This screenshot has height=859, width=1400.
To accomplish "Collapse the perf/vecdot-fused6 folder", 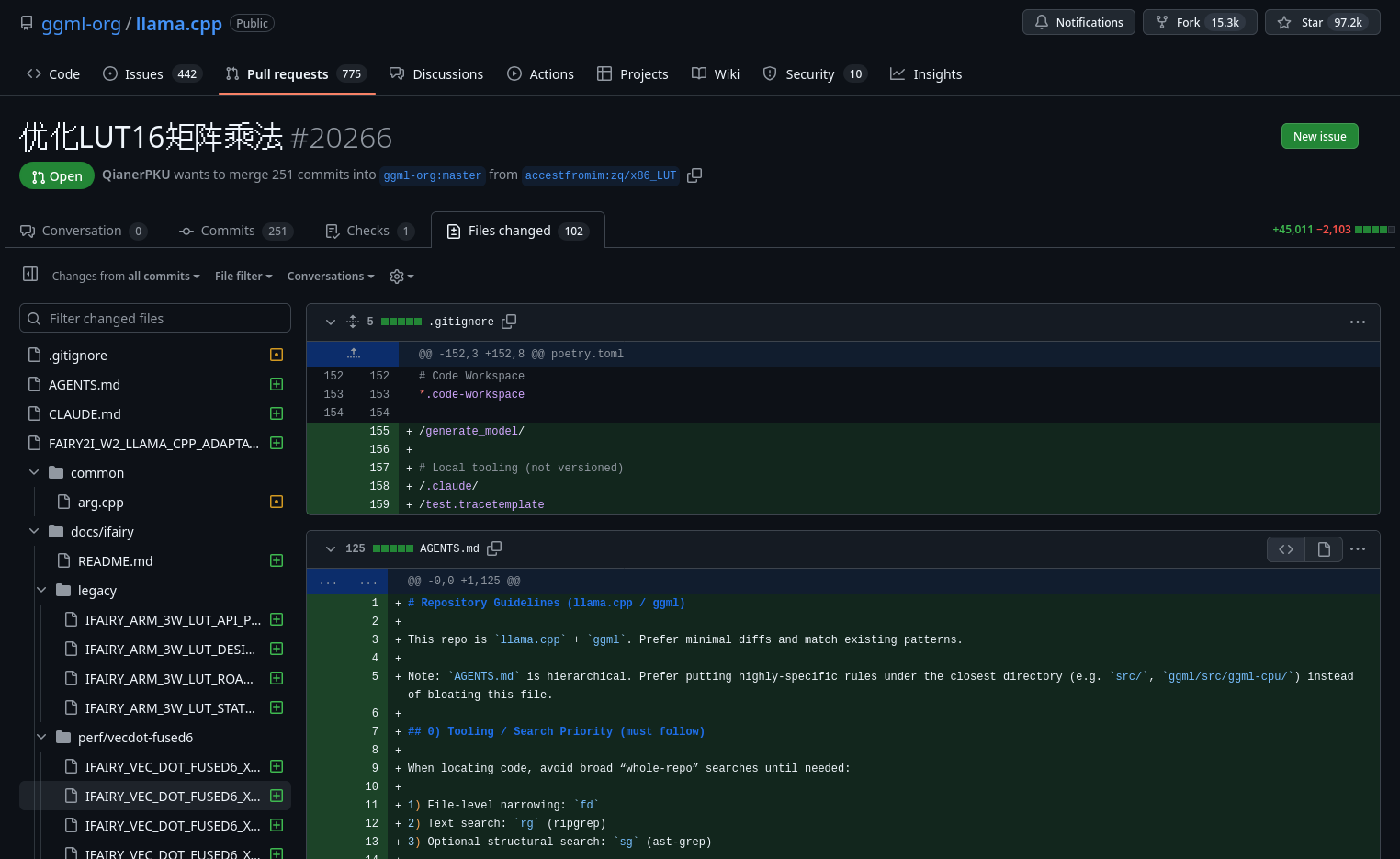I will (41, 737).
